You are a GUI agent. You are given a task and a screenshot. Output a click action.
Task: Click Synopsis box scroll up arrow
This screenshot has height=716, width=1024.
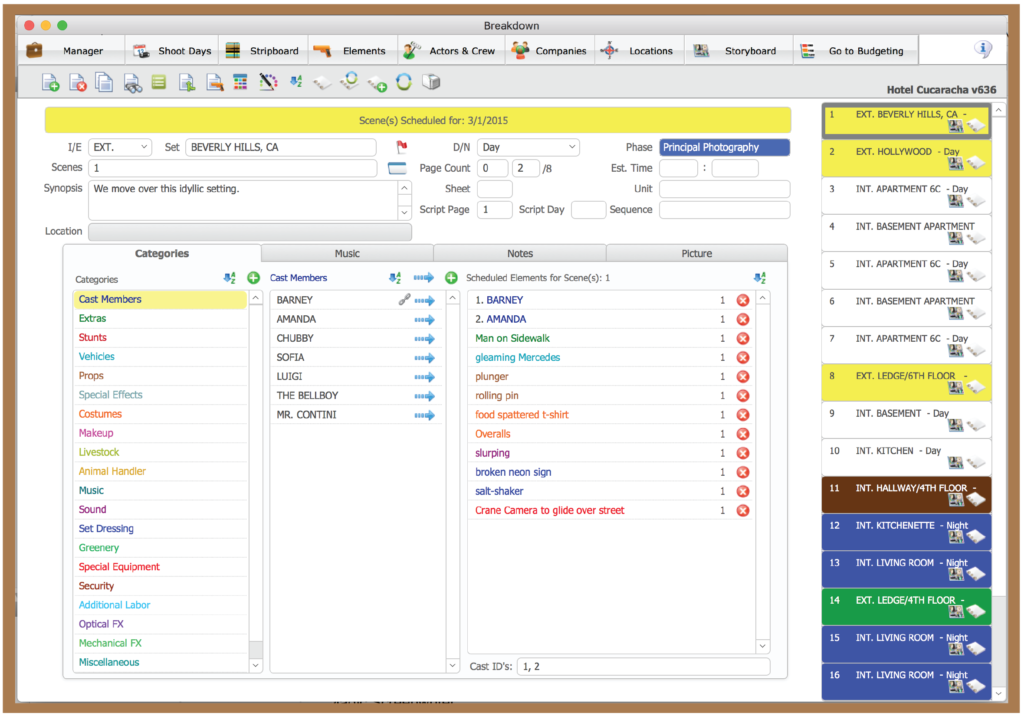click(404, 188)
